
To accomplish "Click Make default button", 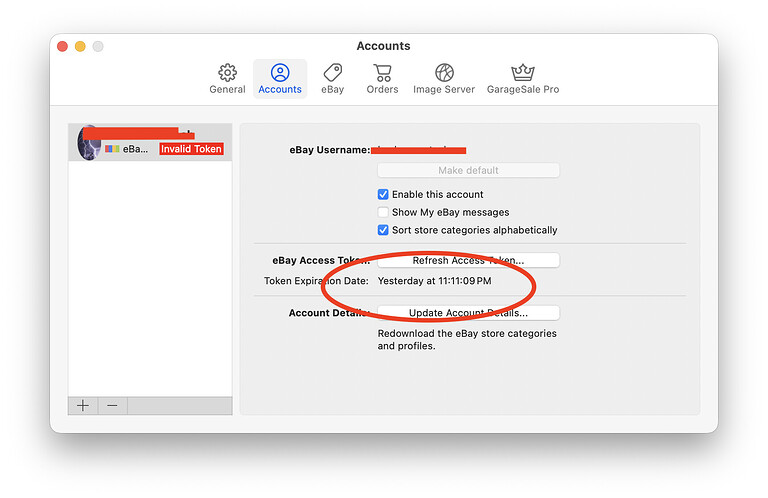I will (x=468, y=170).
